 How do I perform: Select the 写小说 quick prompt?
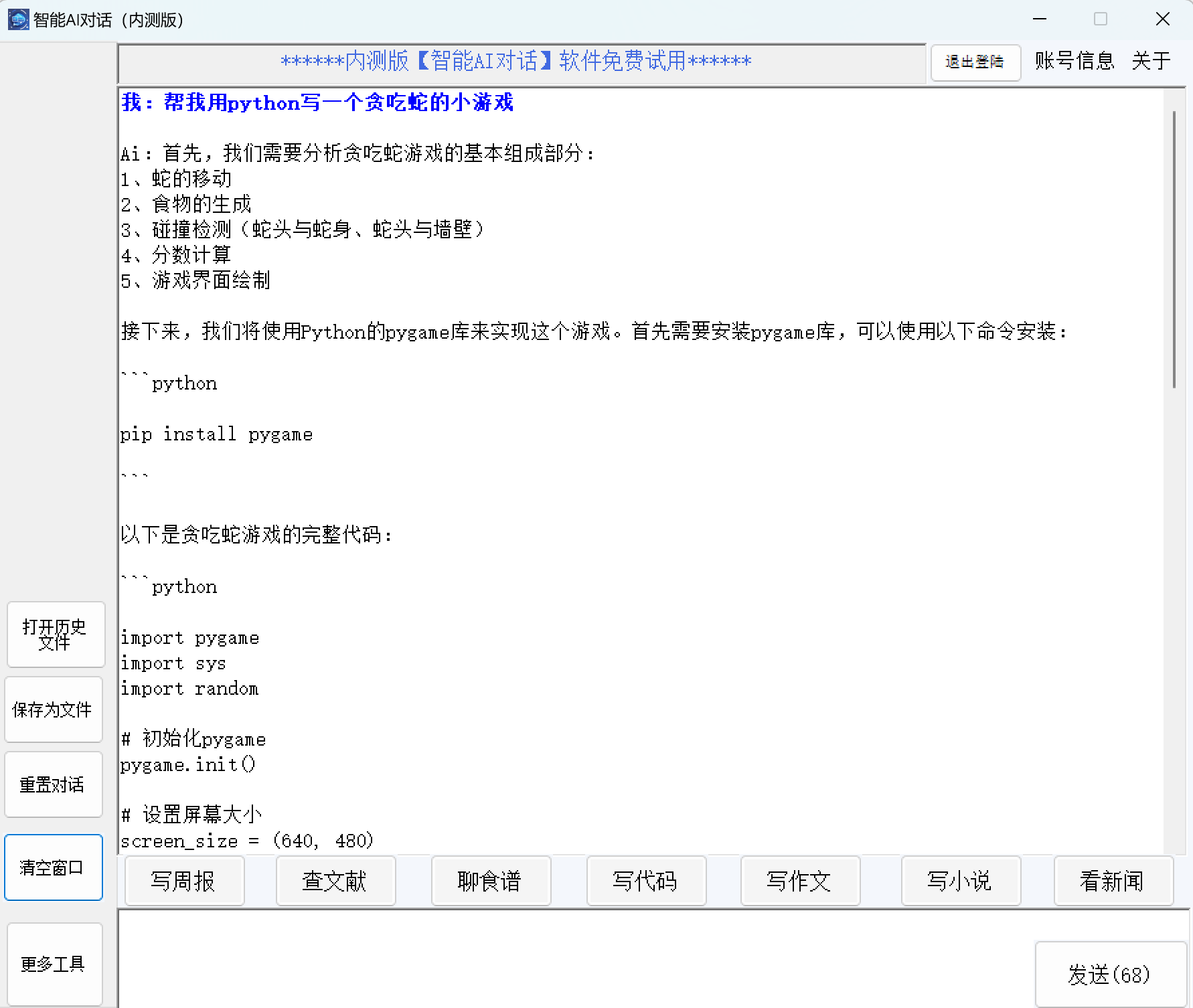[x=961, y=881]
